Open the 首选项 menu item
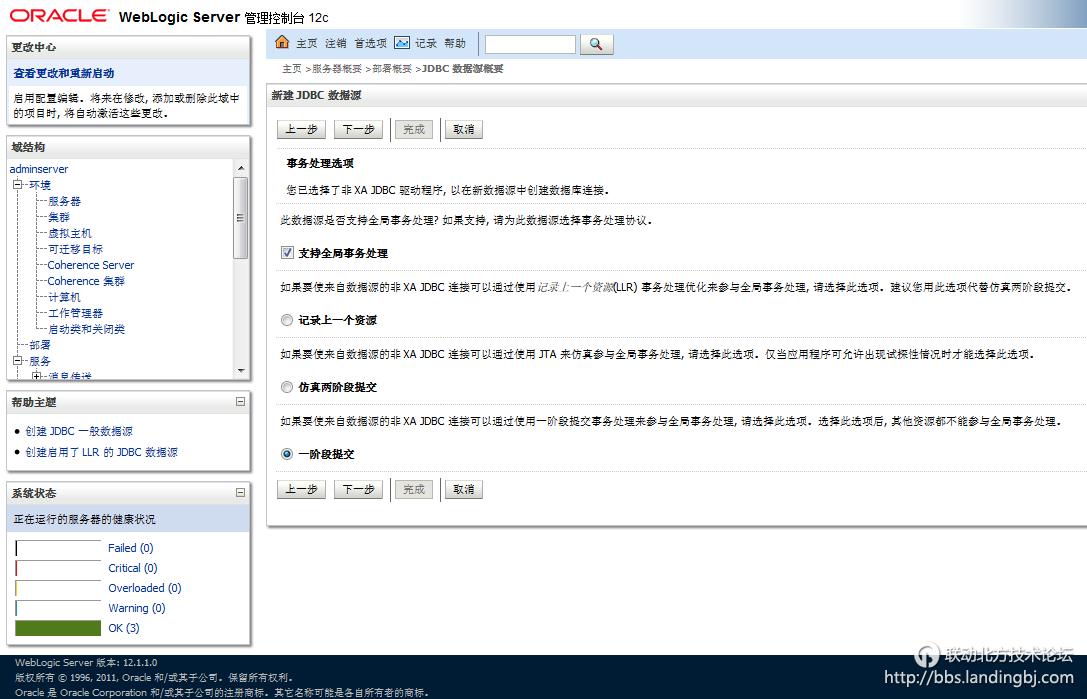This screenshot has width=1087, height=699. (x=370, y=43)
